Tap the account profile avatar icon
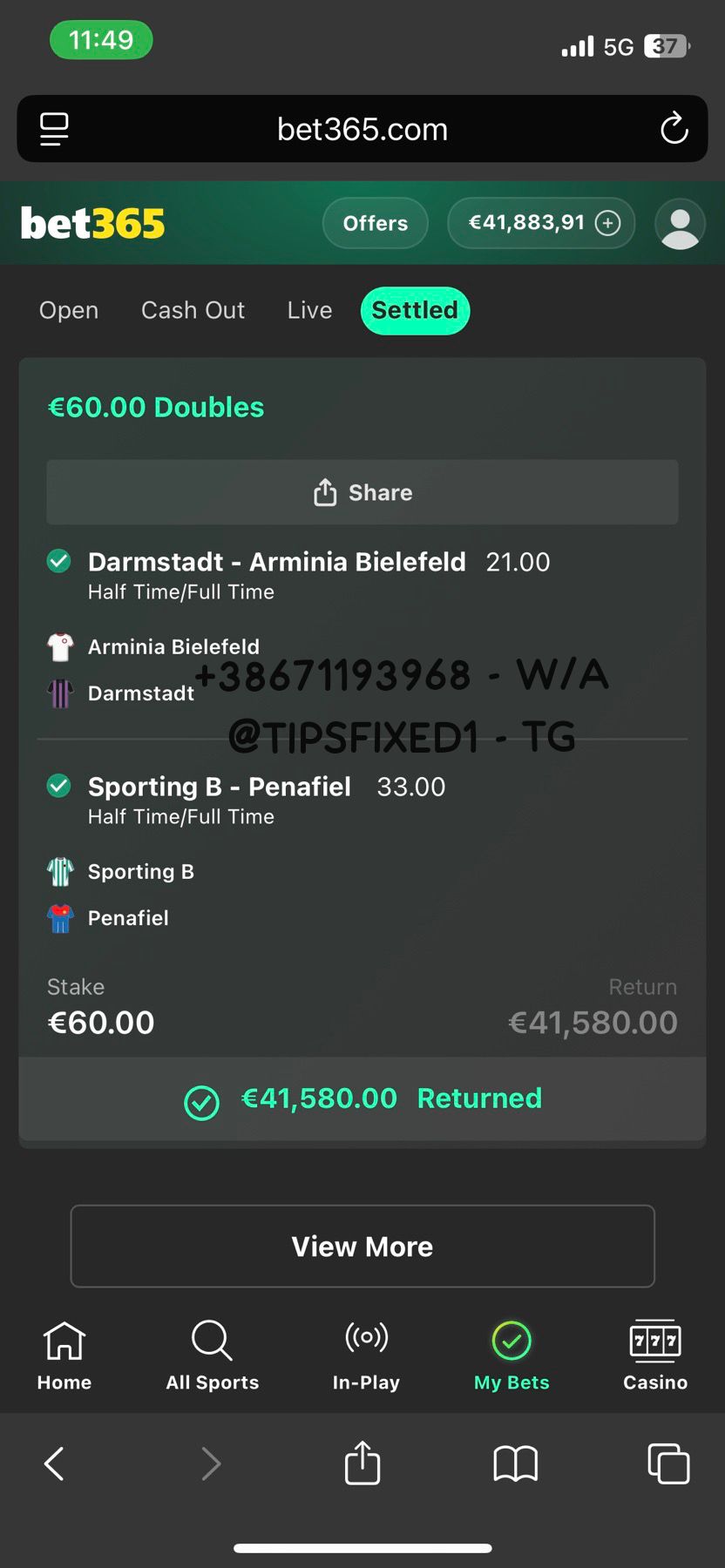Screen dimensions: 725x1568 [x=680, y=224]
